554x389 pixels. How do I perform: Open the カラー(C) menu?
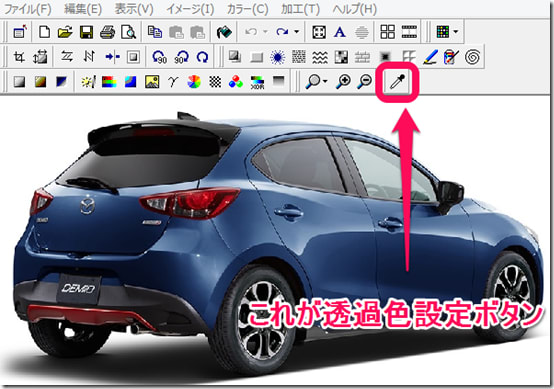[247, 9]
